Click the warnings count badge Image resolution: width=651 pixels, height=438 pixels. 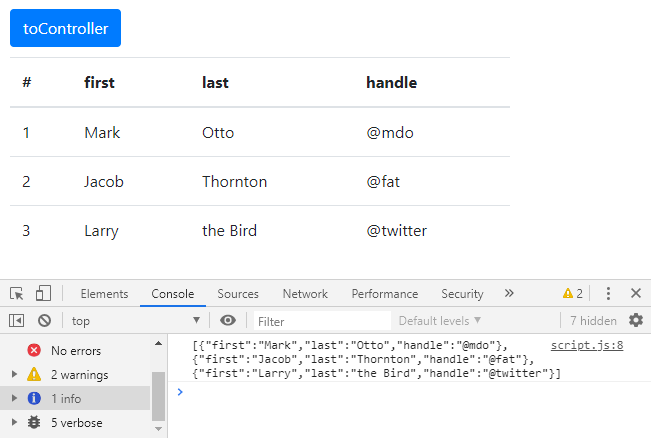pyautogui.click(x=573, y=294)
